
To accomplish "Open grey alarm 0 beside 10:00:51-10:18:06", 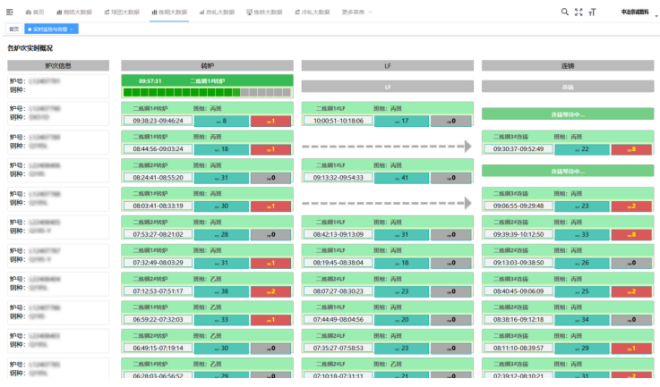I will [451, 121].
